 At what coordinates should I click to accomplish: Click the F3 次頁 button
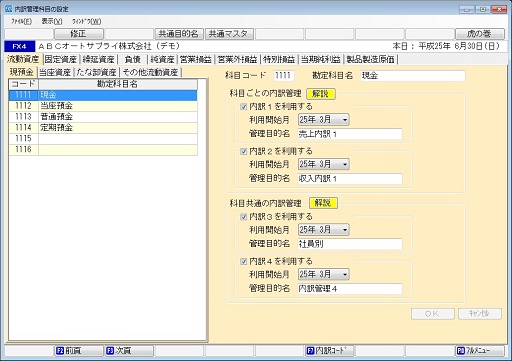[129, 350]
